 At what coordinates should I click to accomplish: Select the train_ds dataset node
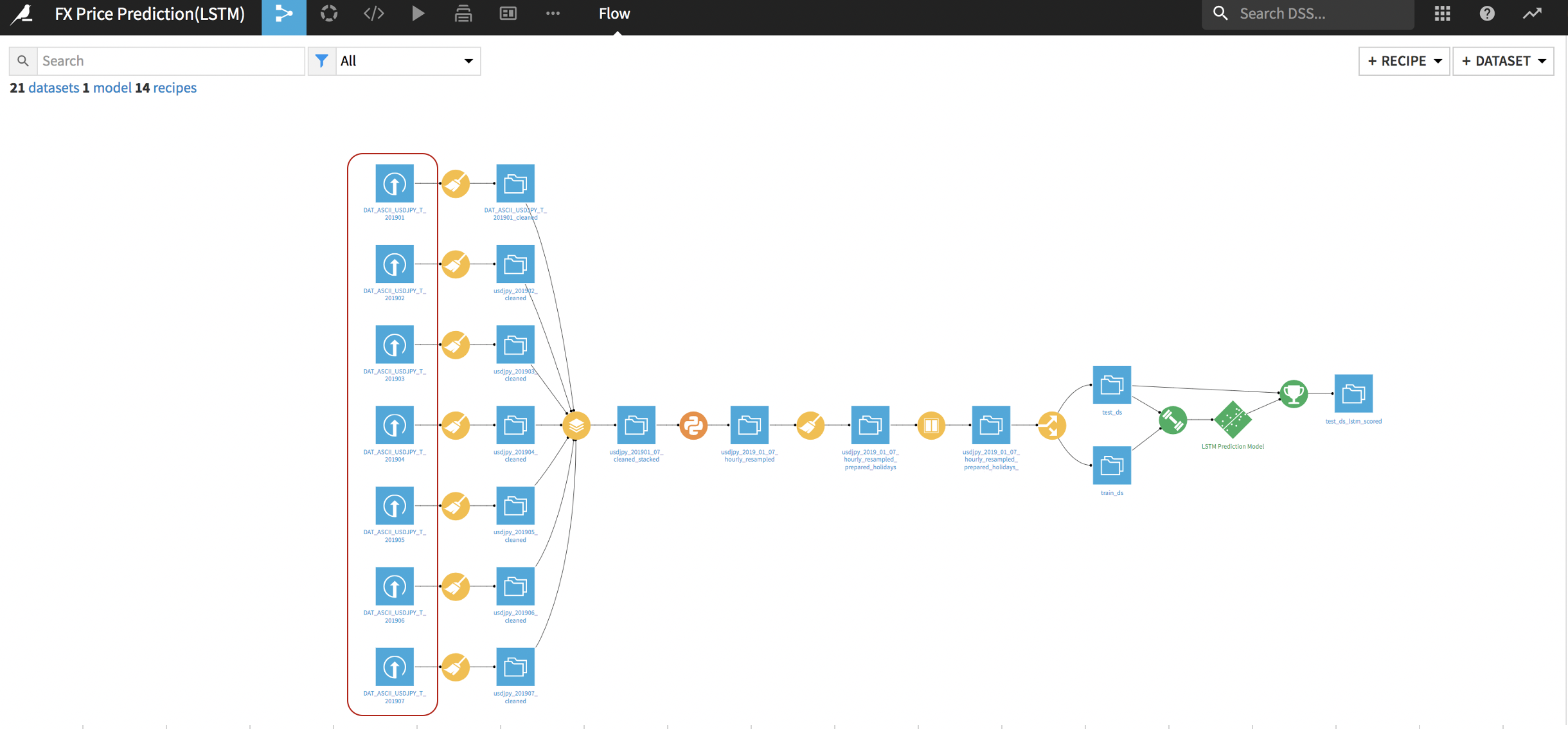tap(1112, 466)
